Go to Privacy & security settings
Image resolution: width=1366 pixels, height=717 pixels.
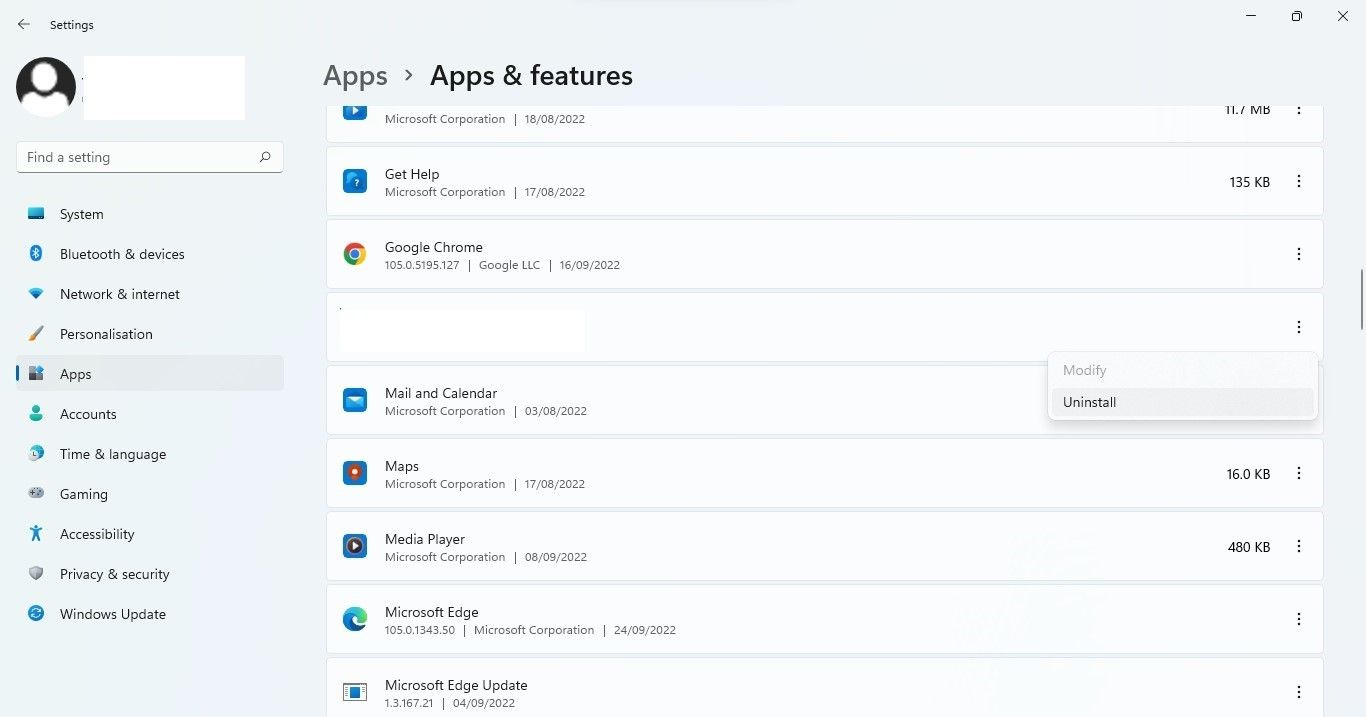(x=150, y=574)
